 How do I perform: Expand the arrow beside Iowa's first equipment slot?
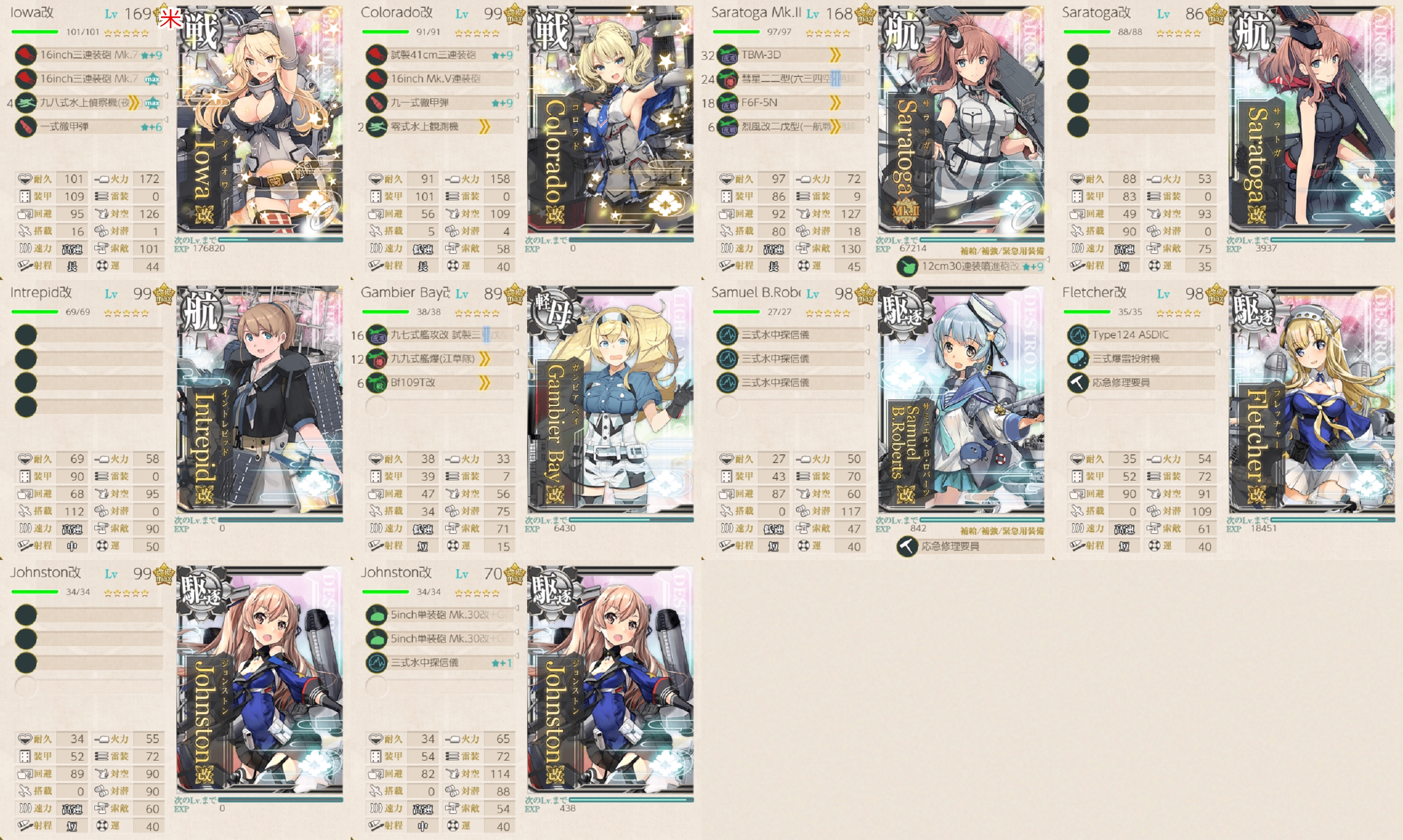point(166,49)
